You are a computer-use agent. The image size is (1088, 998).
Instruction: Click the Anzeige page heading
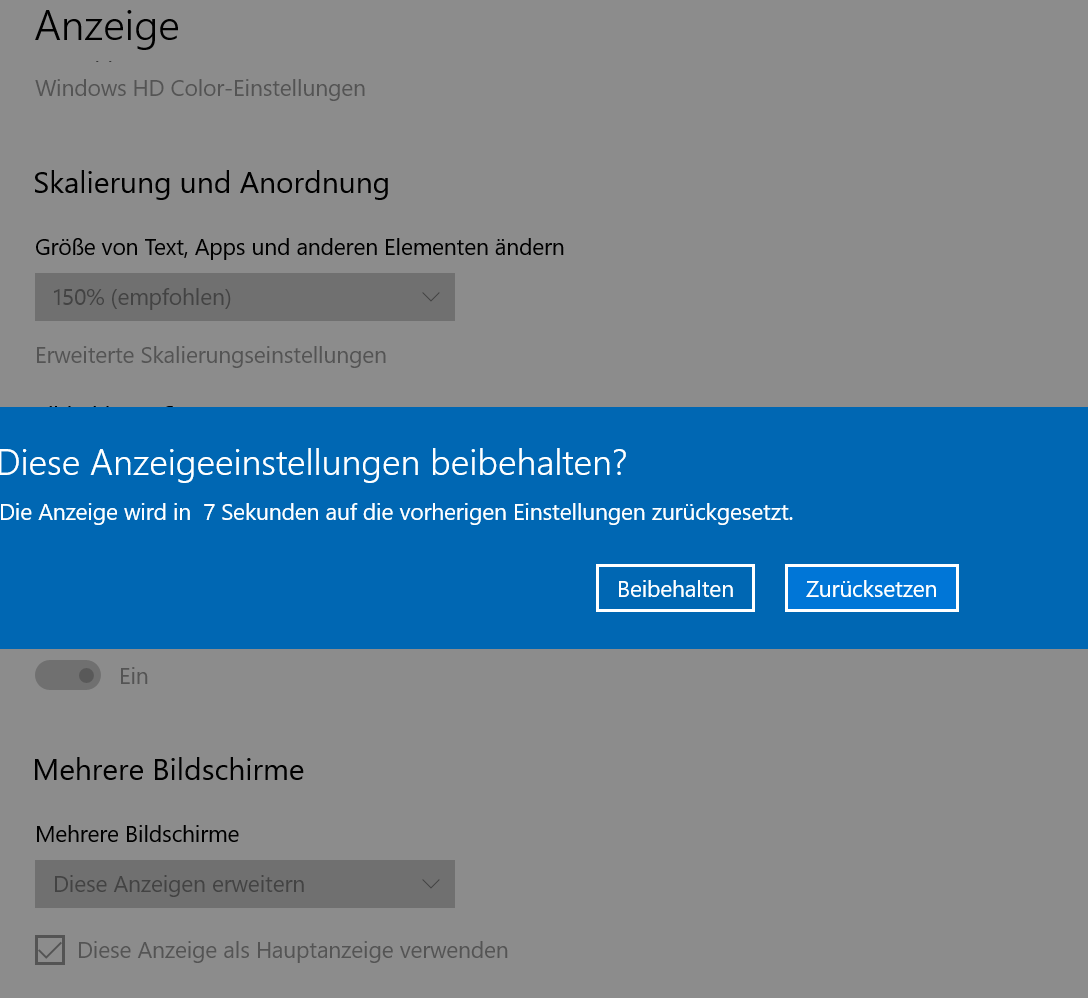[107, 28]
